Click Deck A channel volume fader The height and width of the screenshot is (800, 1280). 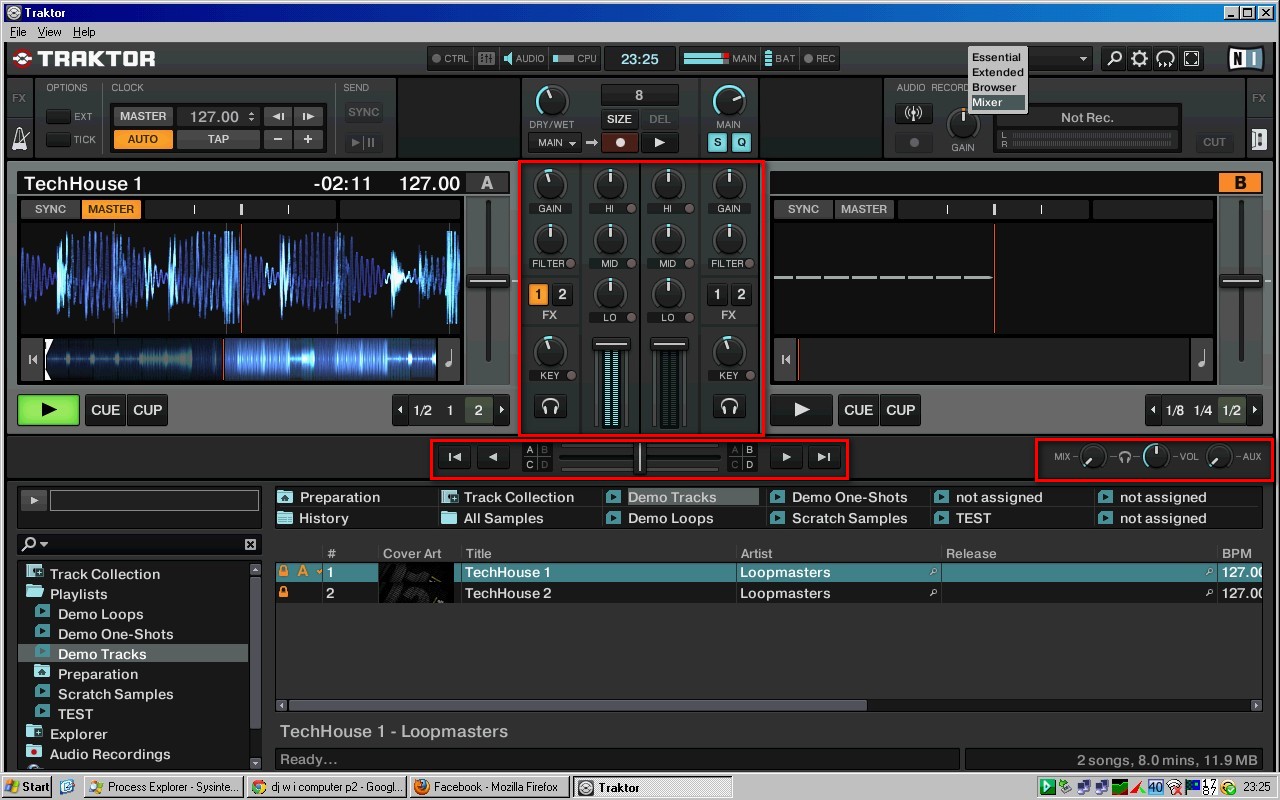pos(611,345)
